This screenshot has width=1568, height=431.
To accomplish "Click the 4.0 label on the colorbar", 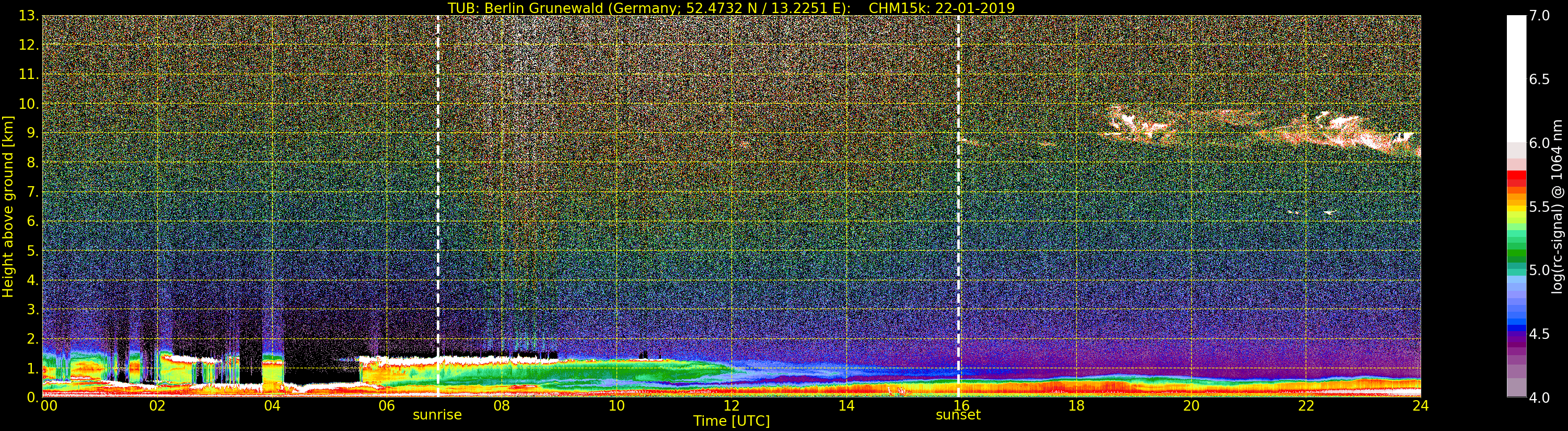I will (1539, 398).
